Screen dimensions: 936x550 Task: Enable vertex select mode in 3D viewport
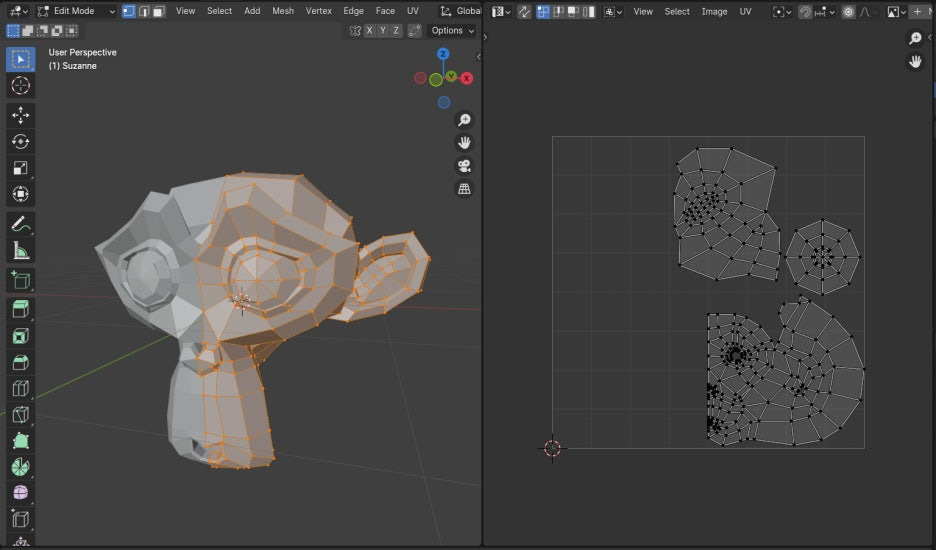(128, 11)
